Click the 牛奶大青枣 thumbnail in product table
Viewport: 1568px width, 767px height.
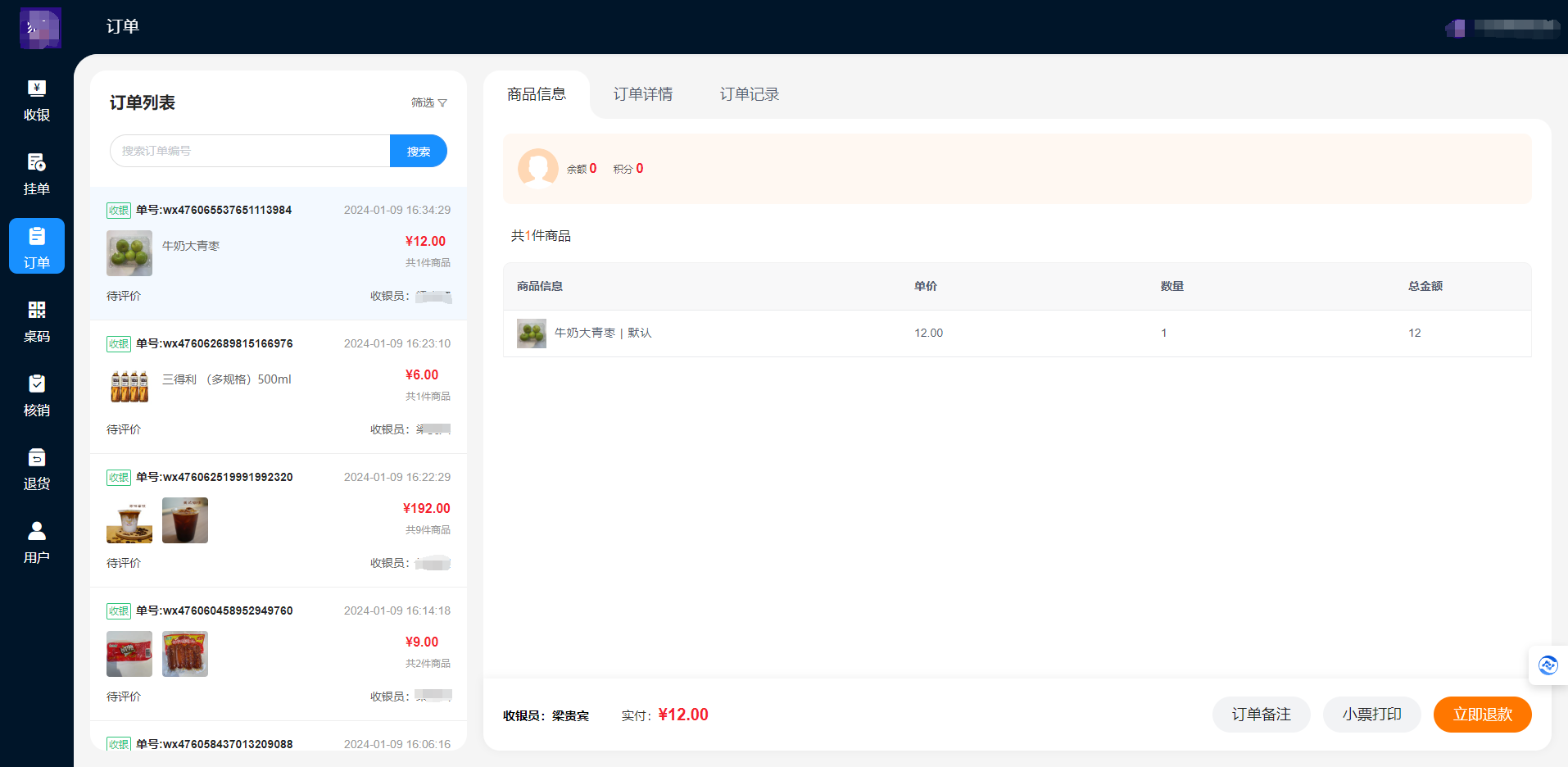coord(532,334)
